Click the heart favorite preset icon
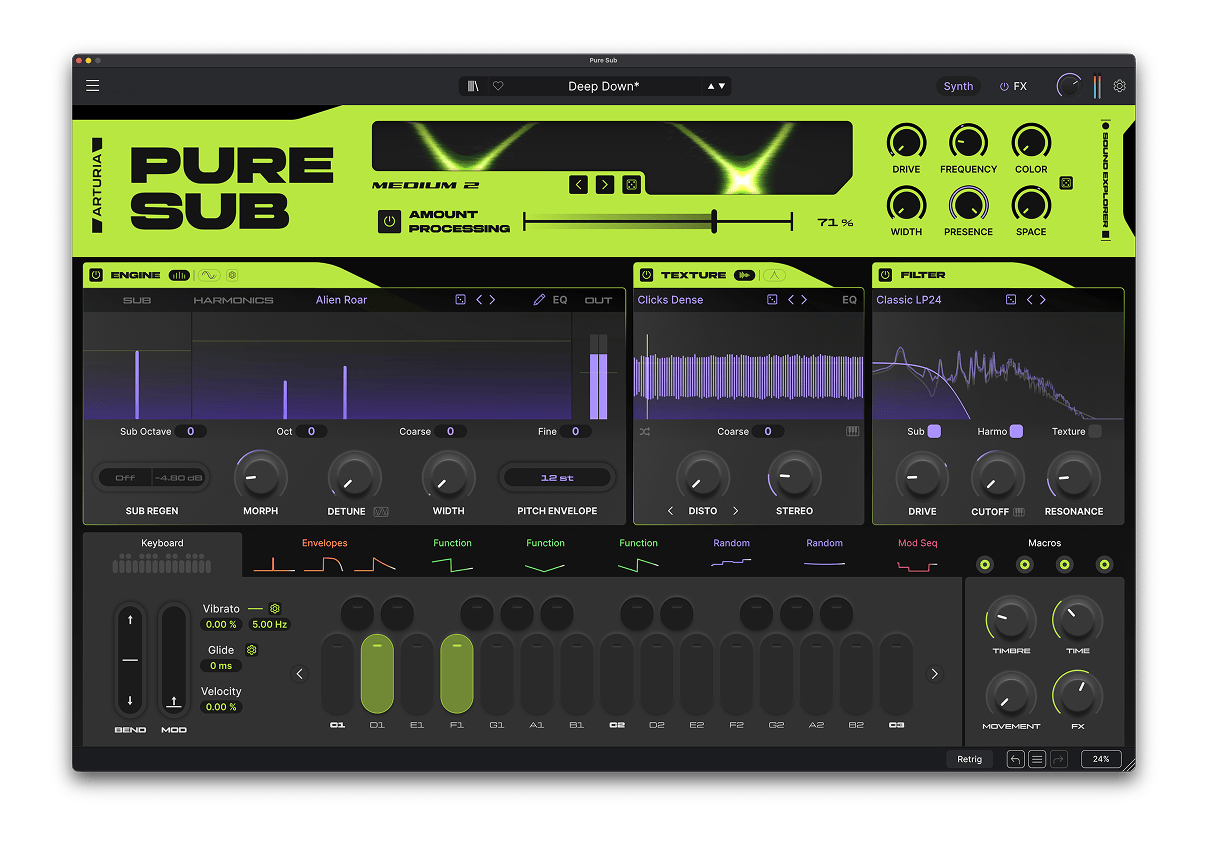The image size is (1209, 843). [498, 86]
